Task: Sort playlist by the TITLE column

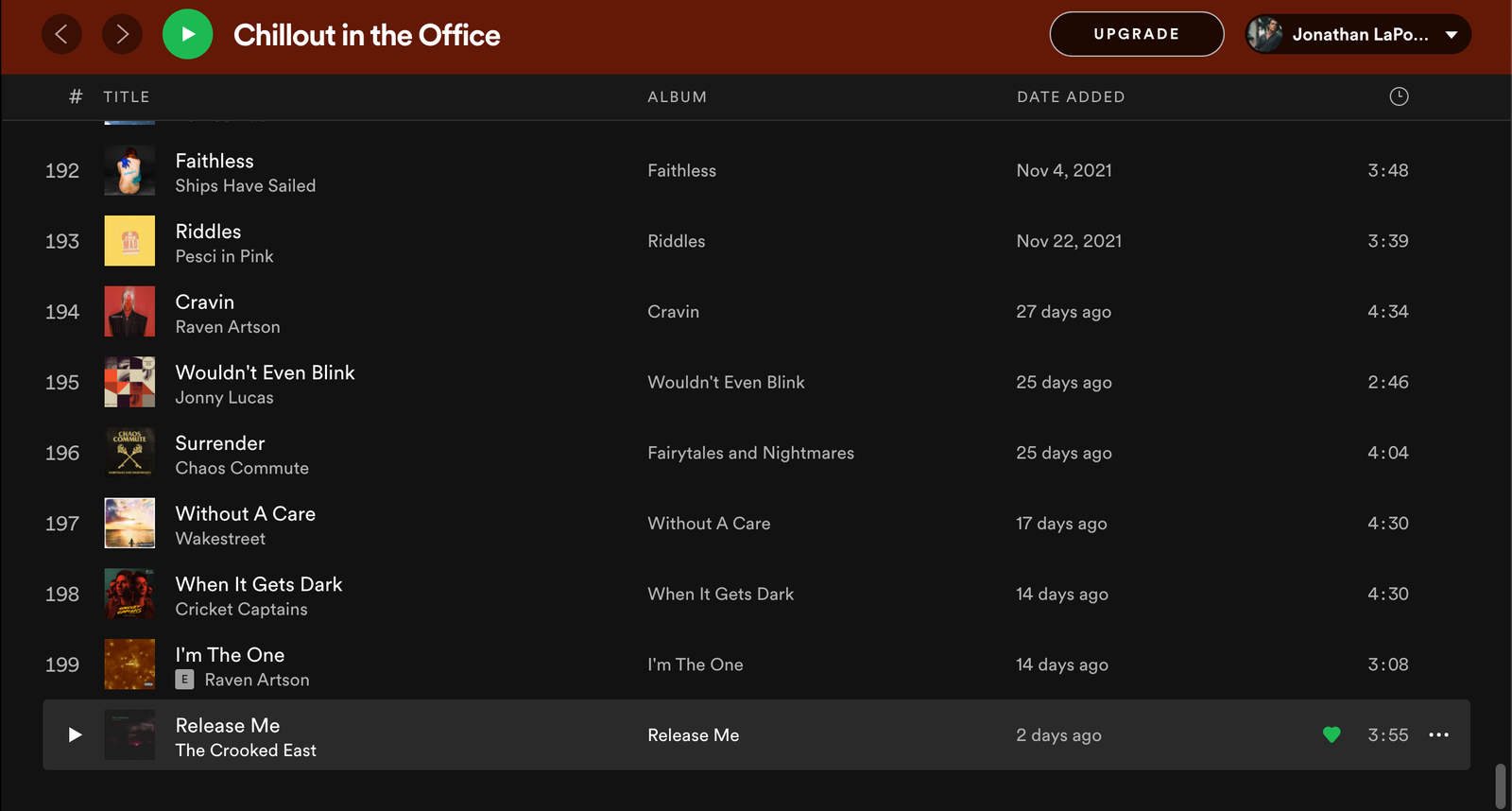Action: pos(127,97)
